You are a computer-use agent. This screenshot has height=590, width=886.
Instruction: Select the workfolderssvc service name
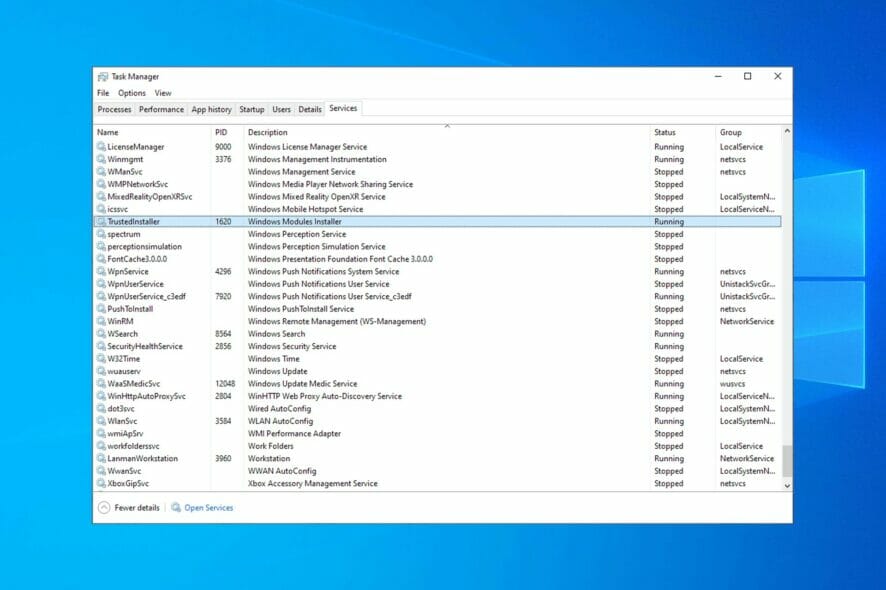(x=133, y=446)
